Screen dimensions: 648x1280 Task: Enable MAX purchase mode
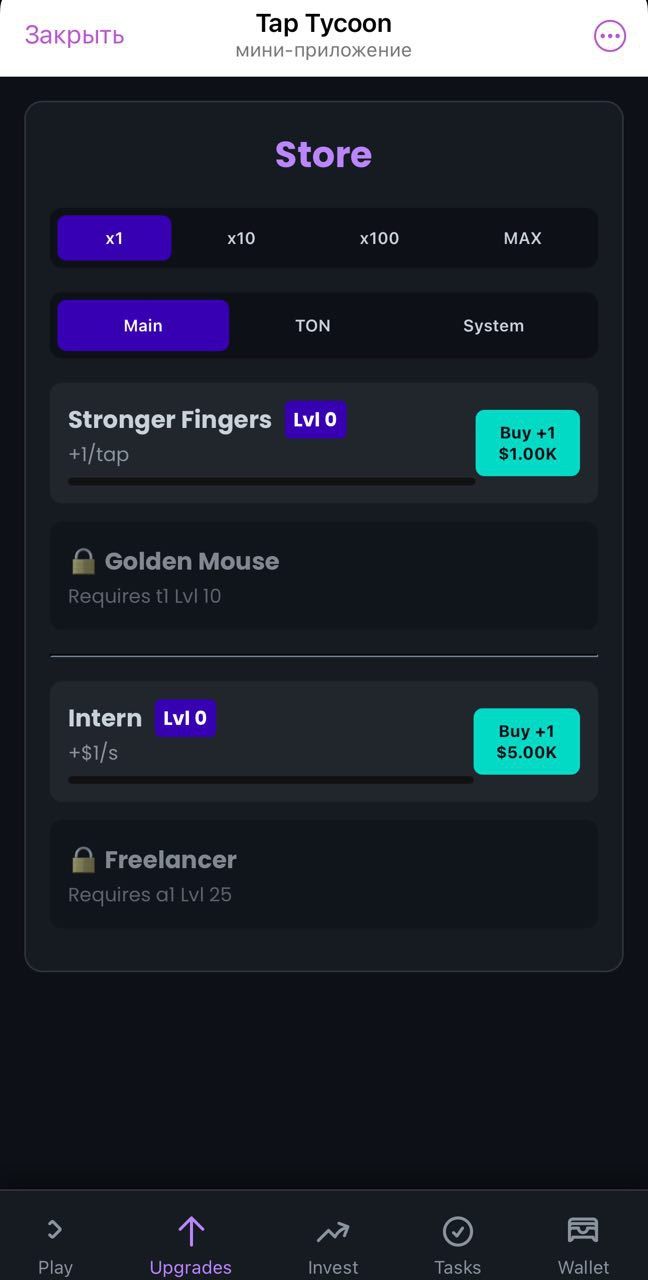[521, 238]
